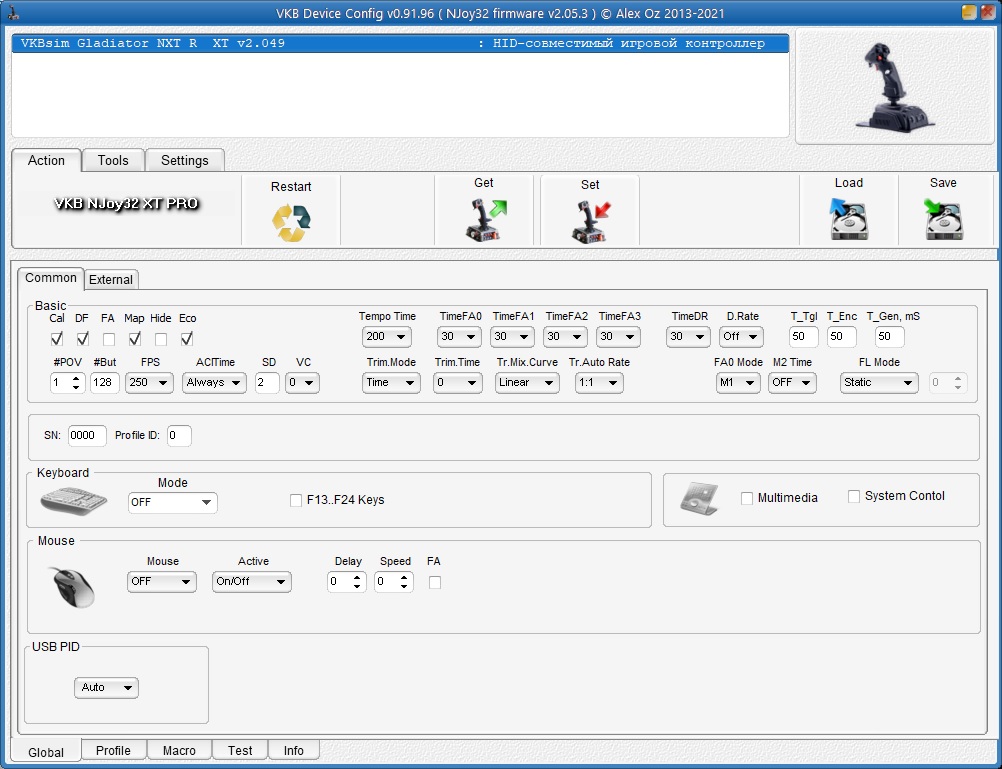Enable the FA checkbox in Basic
The width and height of the screenshot is (1002, 769).
[108, 339]
